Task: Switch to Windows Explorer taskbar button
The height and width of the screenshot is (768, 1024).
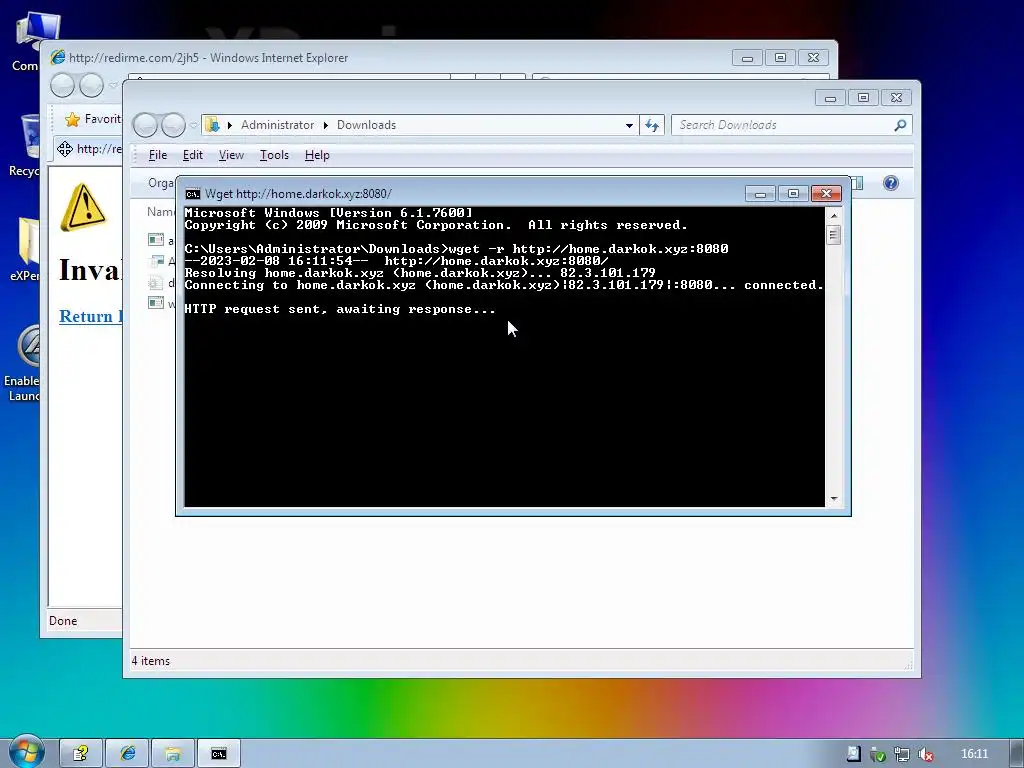Action: pos(172,754)
